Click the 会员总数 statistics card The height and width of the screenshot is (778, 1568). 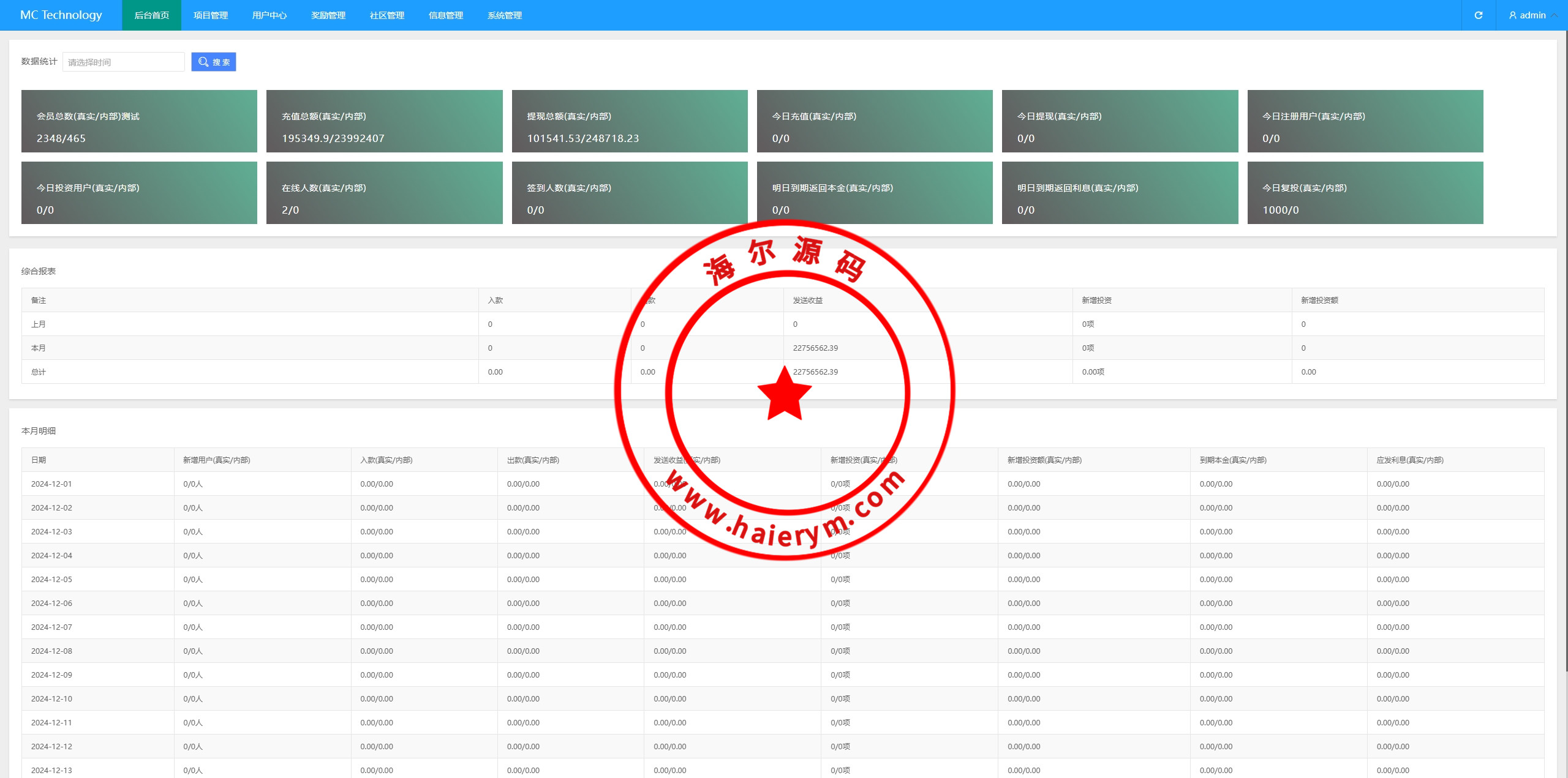pyautogui.click(x=139, y=121)
